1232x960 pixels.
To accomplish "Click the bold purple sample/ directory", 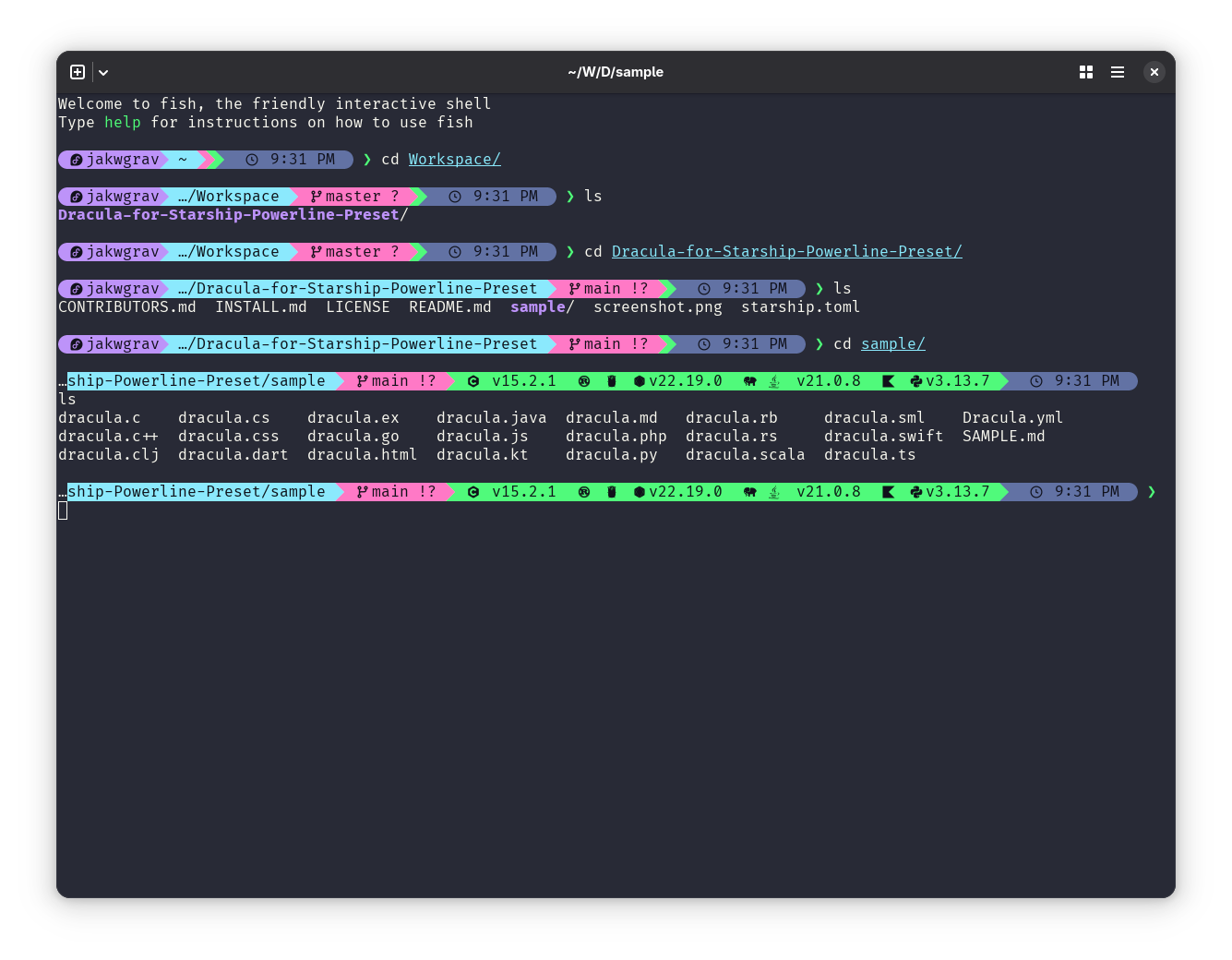I will pos(543,307).
